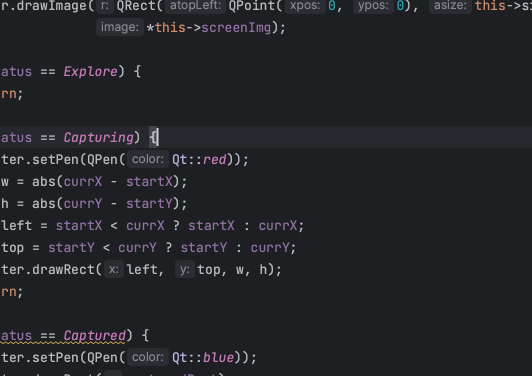Viewport: 532px width, 376px height.
Task: Click the 'color:' hint before Qt::red
Action: tap(148, 159)
